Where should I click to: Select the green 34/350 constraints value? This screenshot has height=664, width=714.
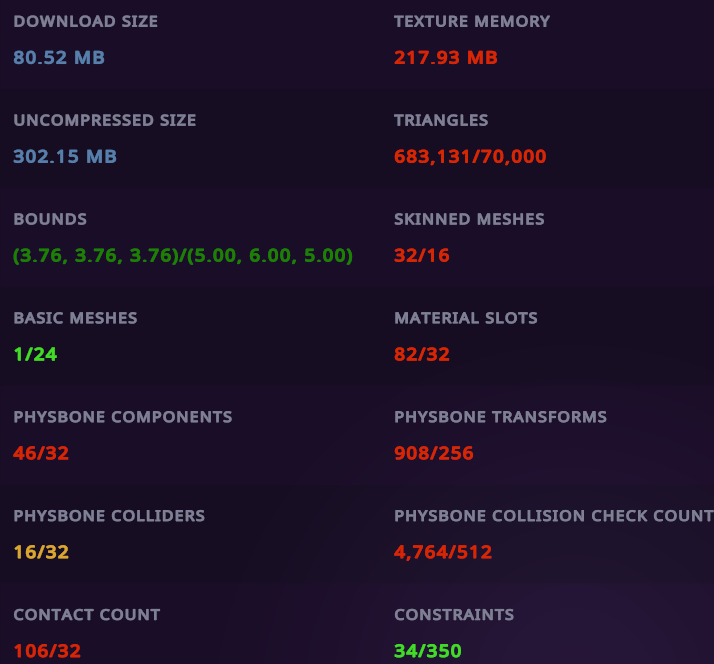428,651
